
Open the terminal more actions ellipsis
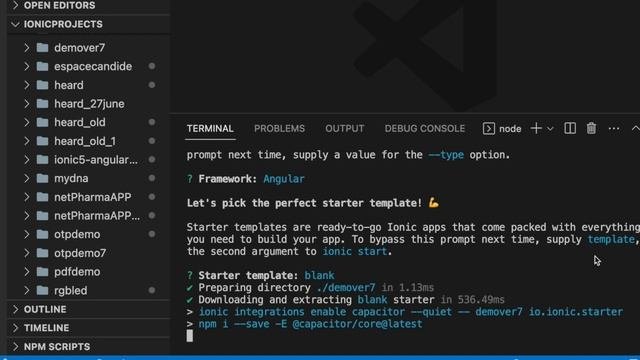pos(613,129)
